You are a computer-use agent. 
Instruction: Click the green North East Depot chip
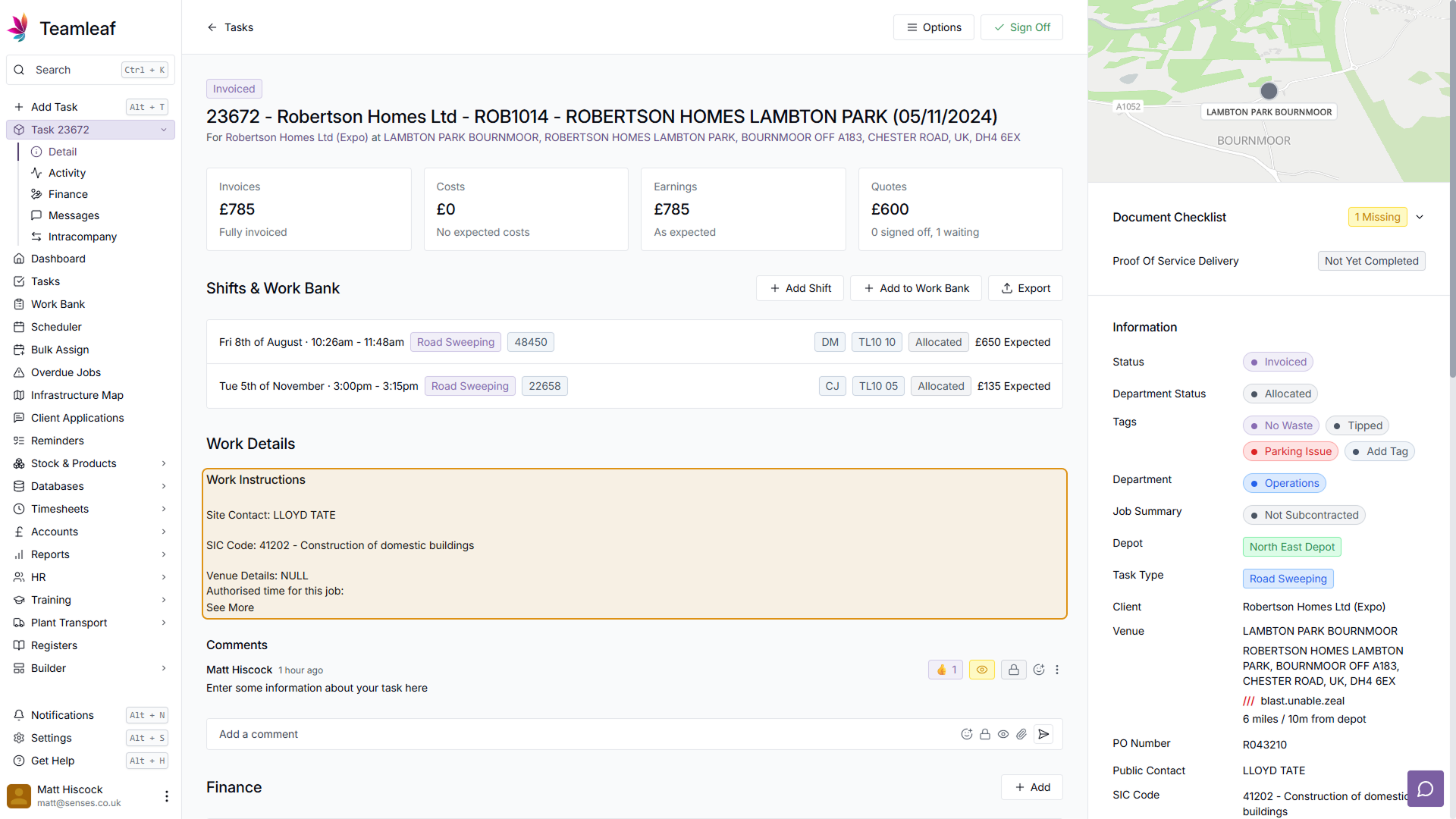pyautogui.click(x=1292, y=547)
